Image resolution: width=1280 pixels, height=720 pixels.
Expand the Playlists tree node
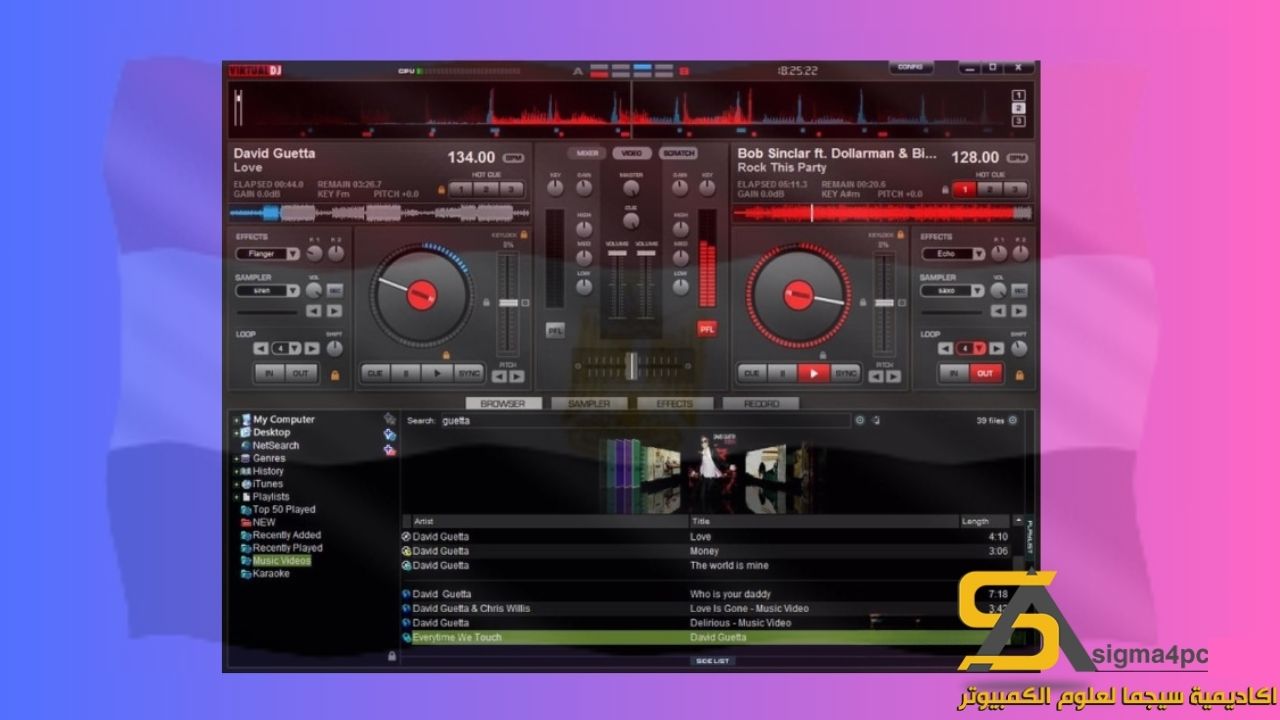[237, 497]
